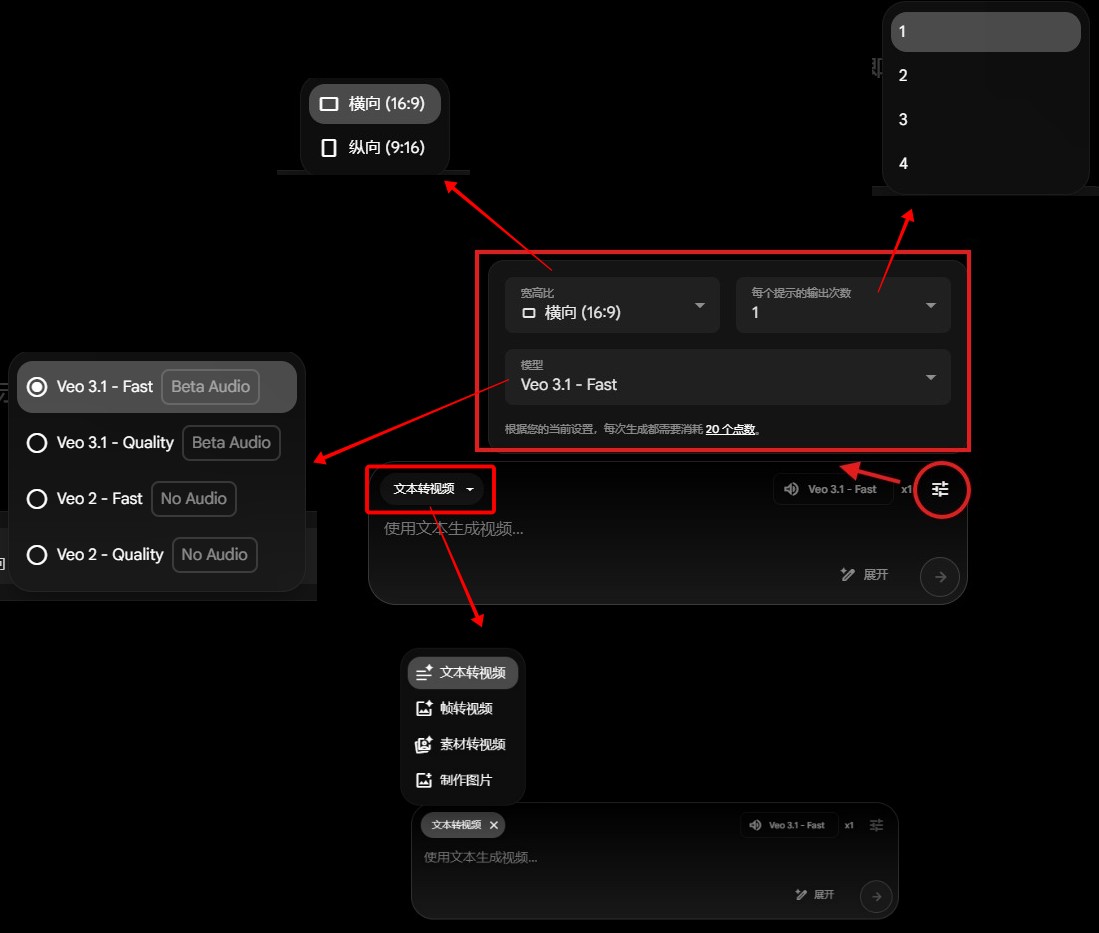Click the dropdown arrow in output count field
1099x933 pixels.
[931, 305]
